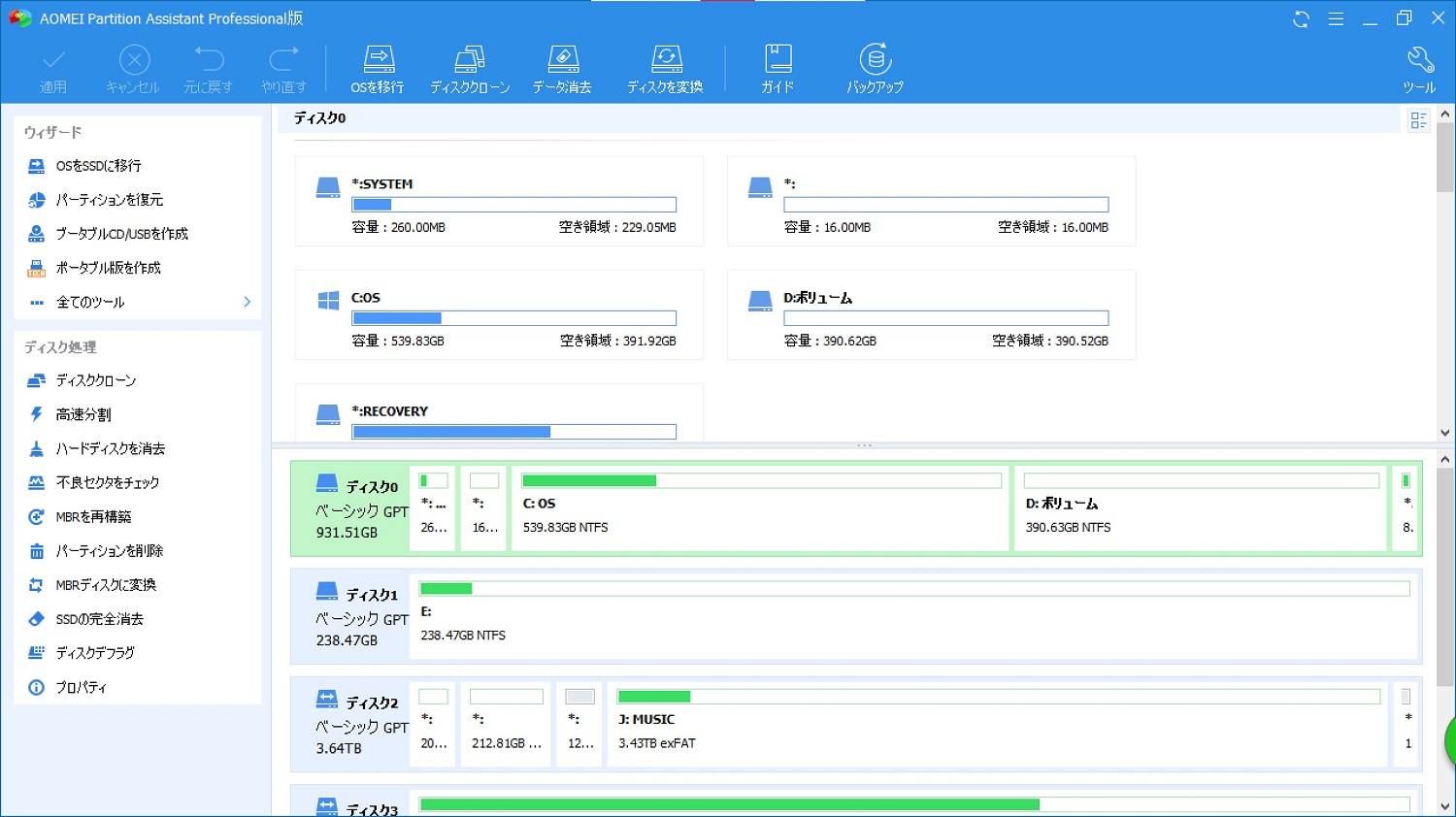Select C: OS block in disk map
The width and height of the screenshot is (1456, 817).
coord(760,508)
